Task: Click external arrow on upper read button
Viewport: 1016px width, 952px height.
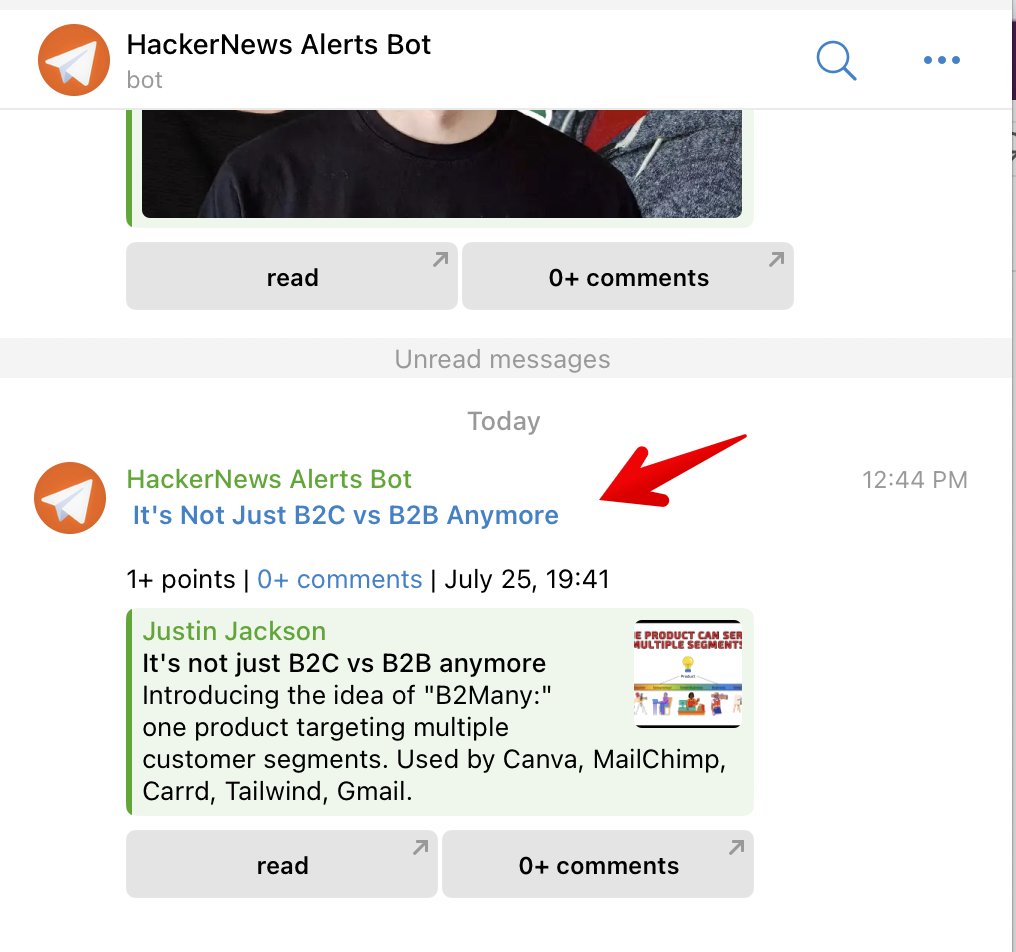Action: (441, 260)
